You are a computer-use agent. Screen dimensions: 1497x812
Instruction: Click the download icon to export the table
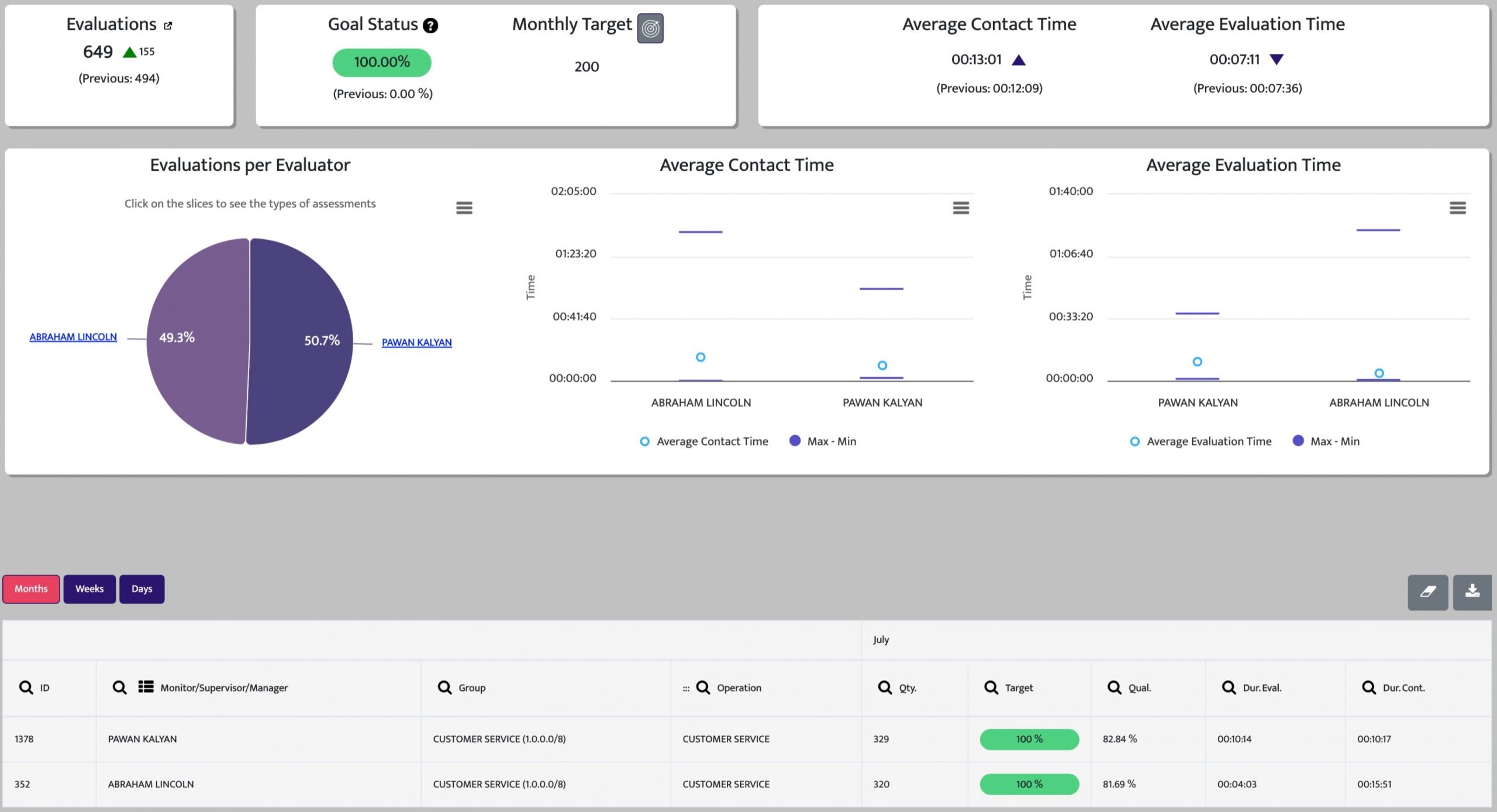coord(1472,592)
